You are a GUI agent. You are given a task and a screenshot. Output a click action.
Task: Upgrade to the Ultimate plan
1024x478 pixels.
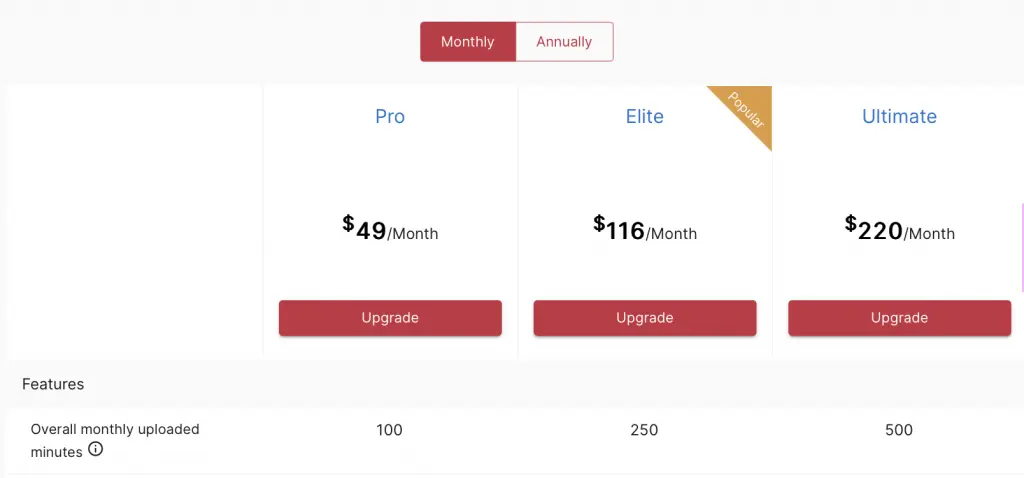(899, 318)
